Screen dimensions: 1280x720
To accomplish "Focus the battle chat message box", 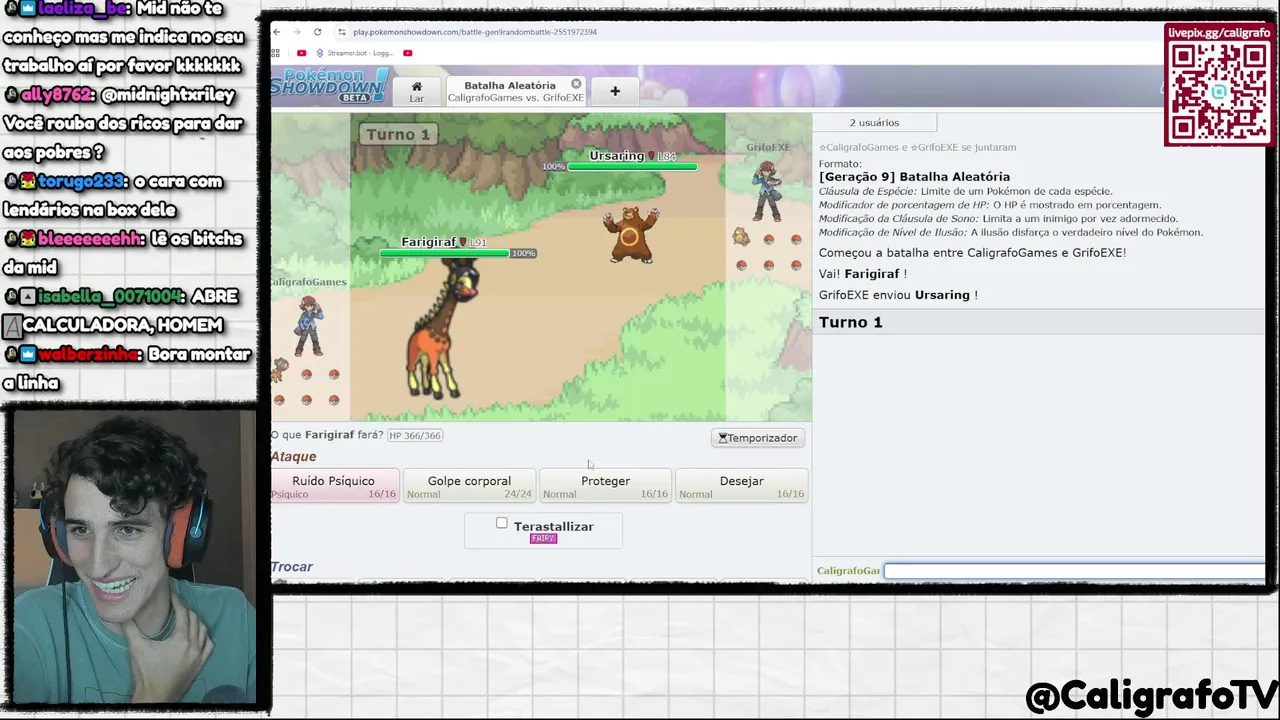I will (1074, 571).
